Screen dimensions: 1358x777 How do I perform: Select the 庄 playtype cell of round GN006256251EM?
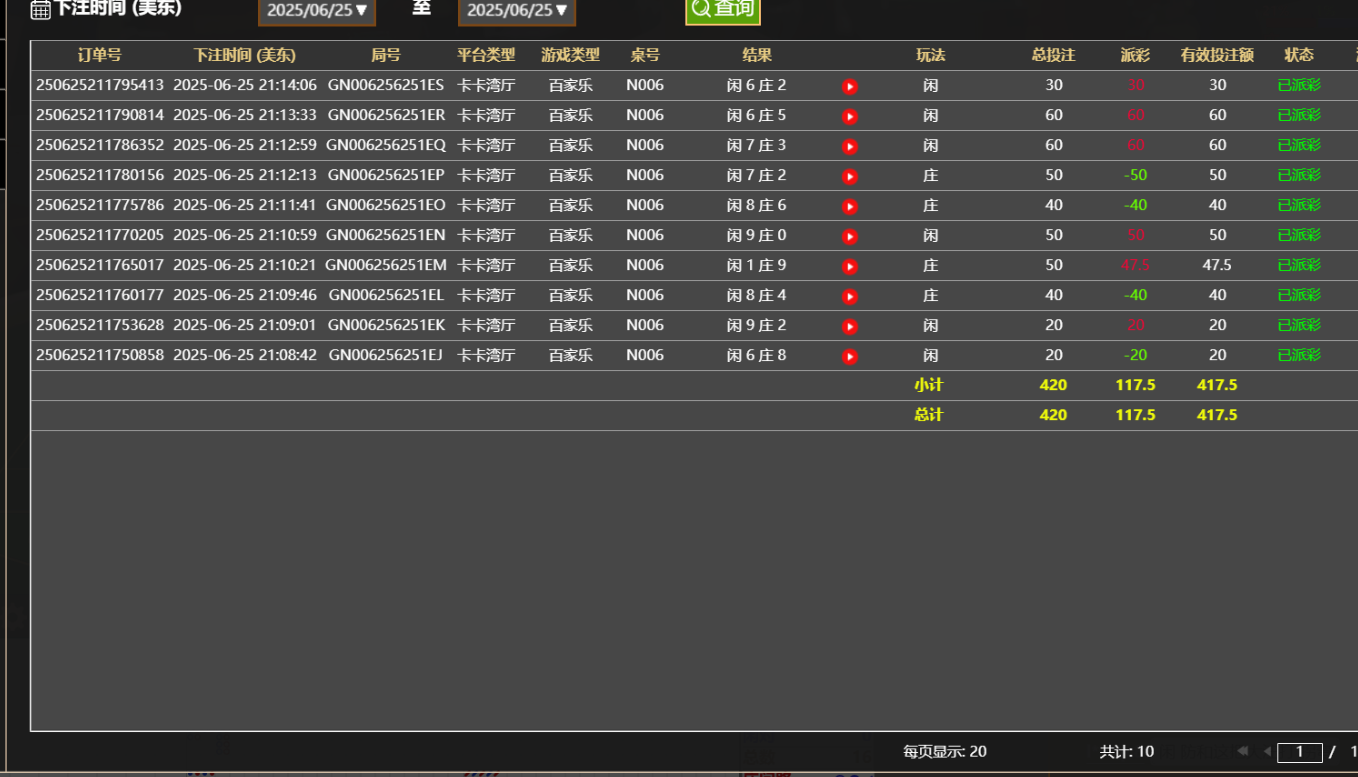click(x=930, y=266)
